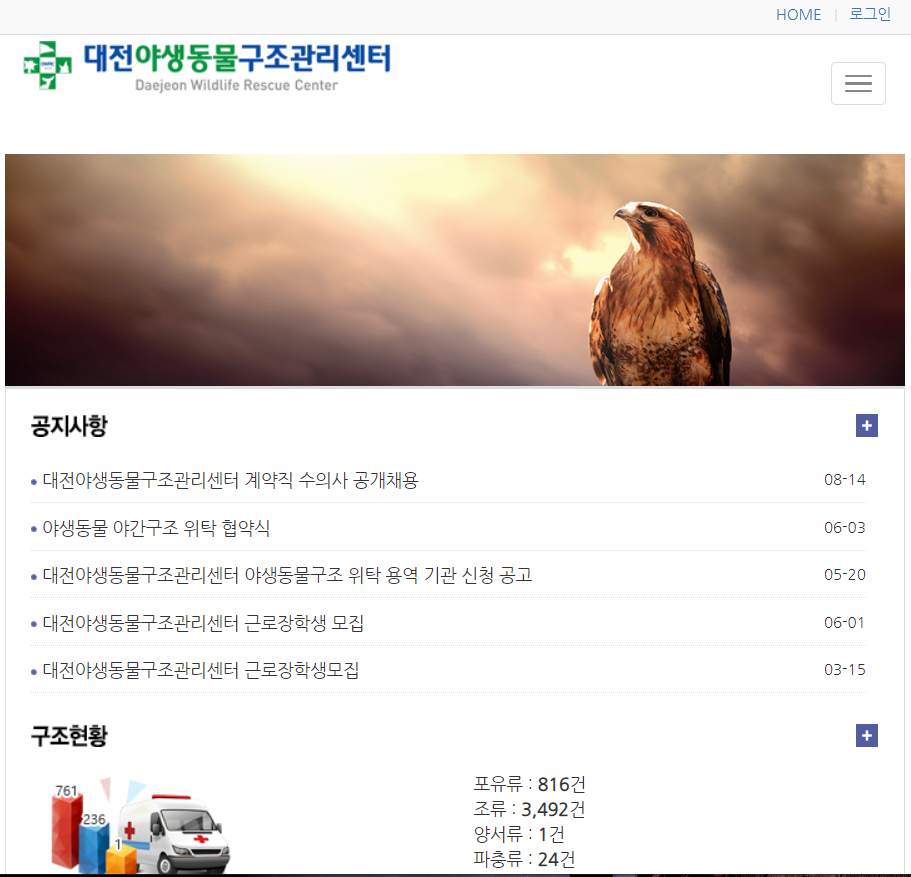Expand 공지사항 with its plus icon
Image resolution: width=911 pixels, height=877 pixels.
click(866, 425)
